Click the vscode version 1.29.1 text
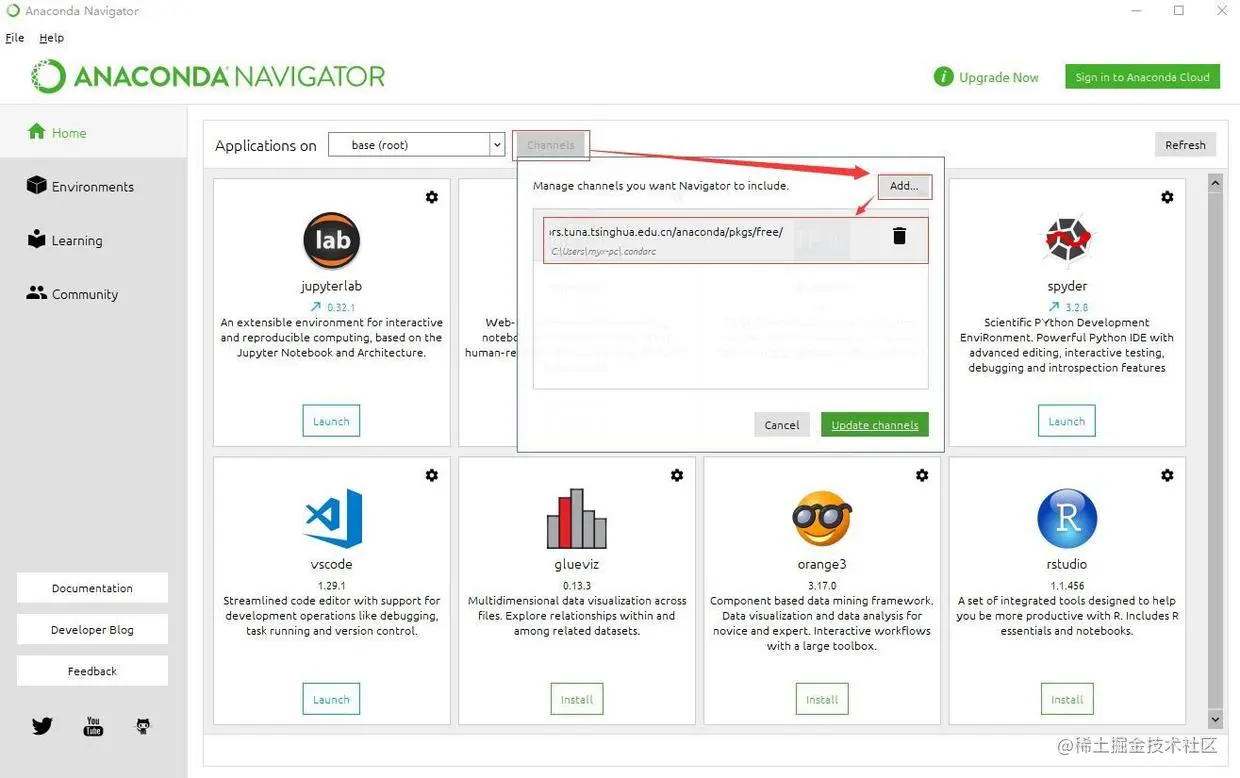 (x=331, y=586)
